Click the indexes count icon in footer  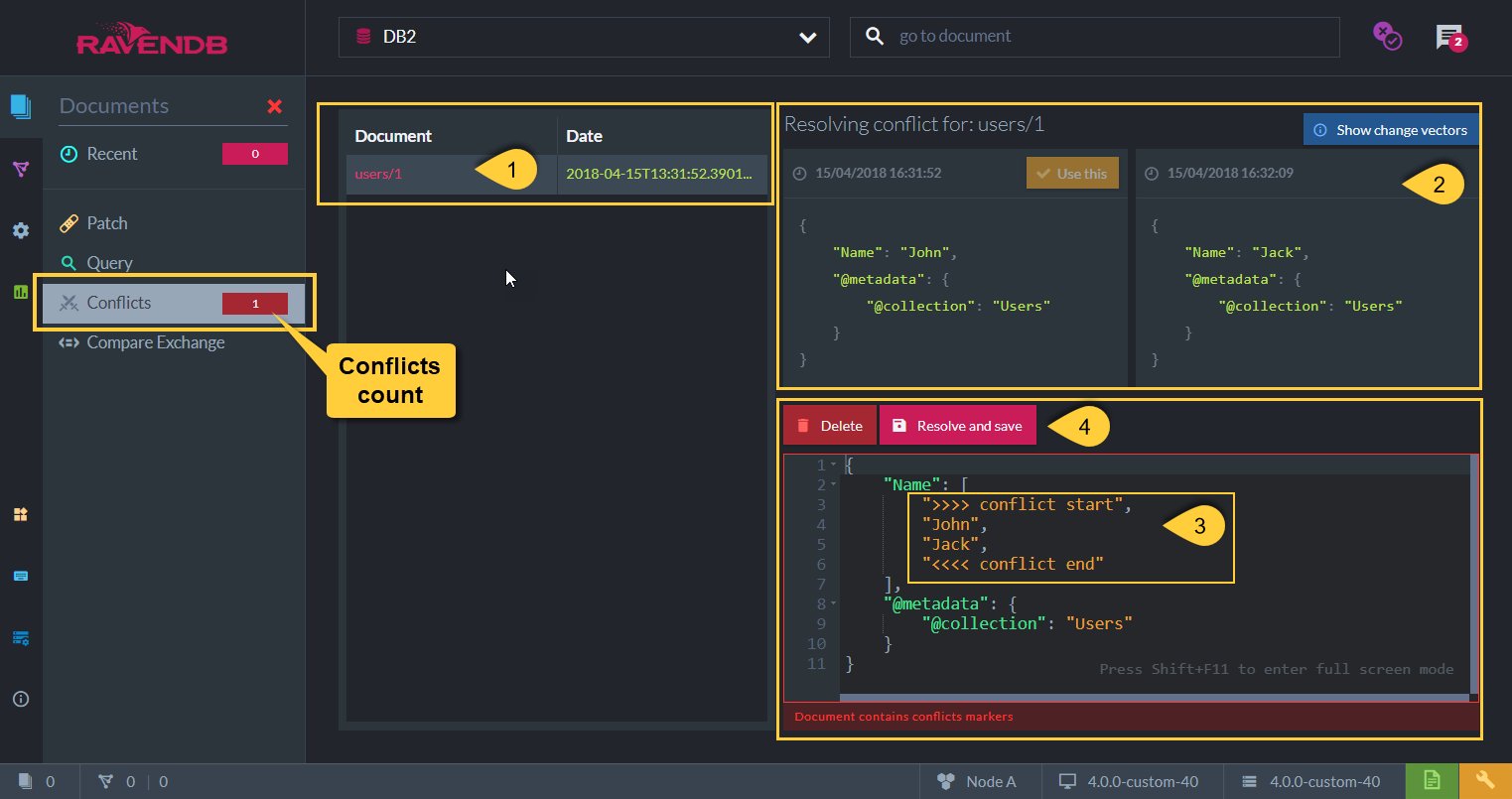point(106,781)
